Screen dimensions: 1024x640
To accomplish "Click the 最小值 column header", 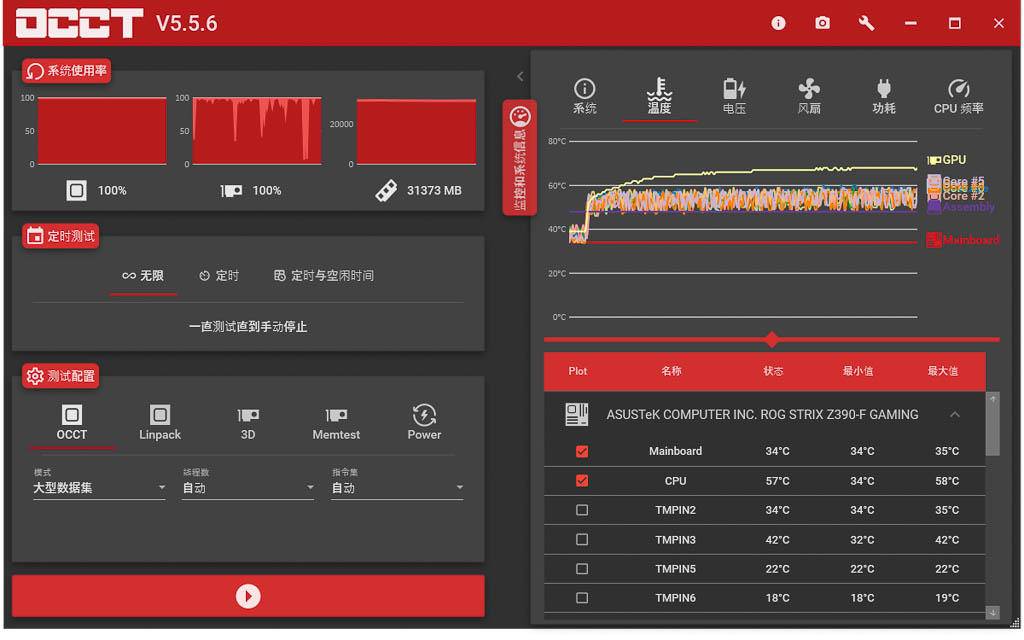I will (858, 371).
